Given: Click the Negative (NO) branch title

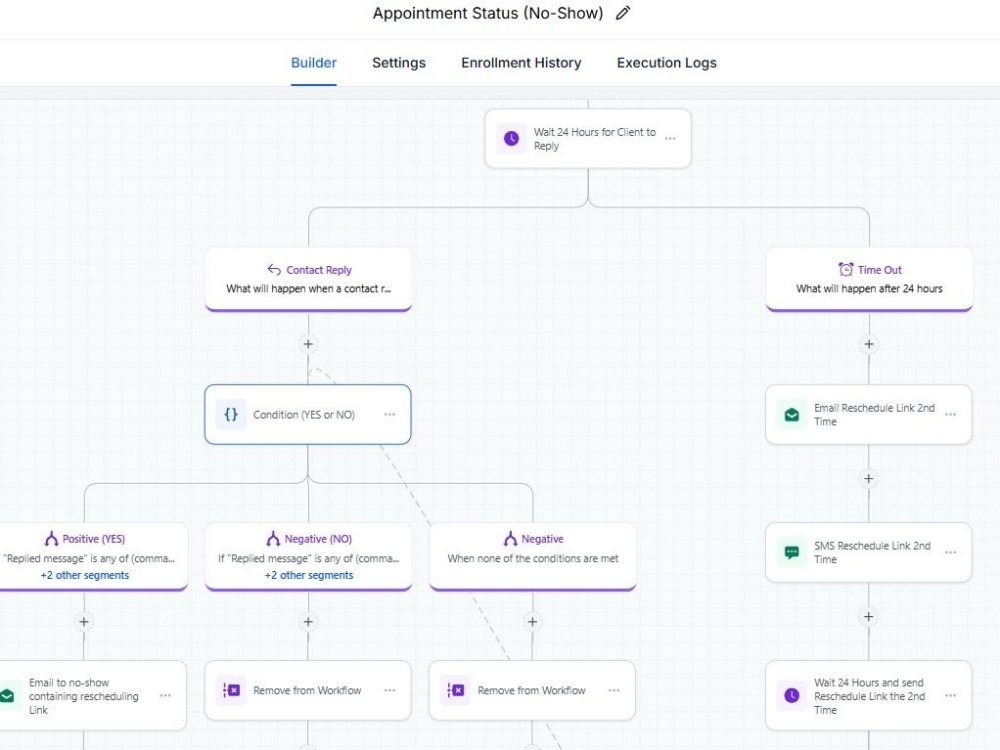Looking at the screenshot, I should pos(318,539).
